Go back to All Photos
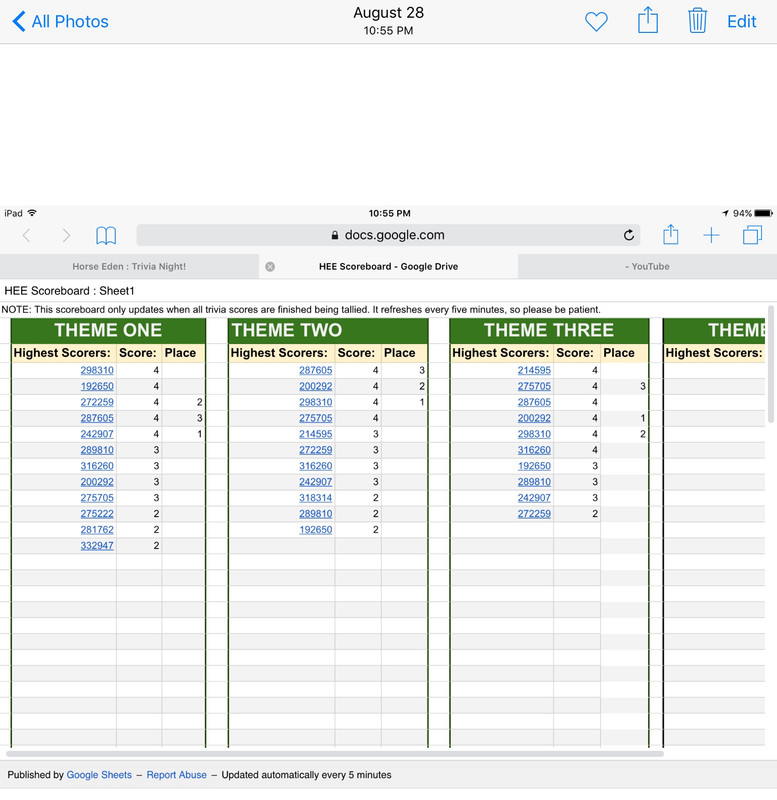Viewport: 777px width, 800px height. point(60,21)
